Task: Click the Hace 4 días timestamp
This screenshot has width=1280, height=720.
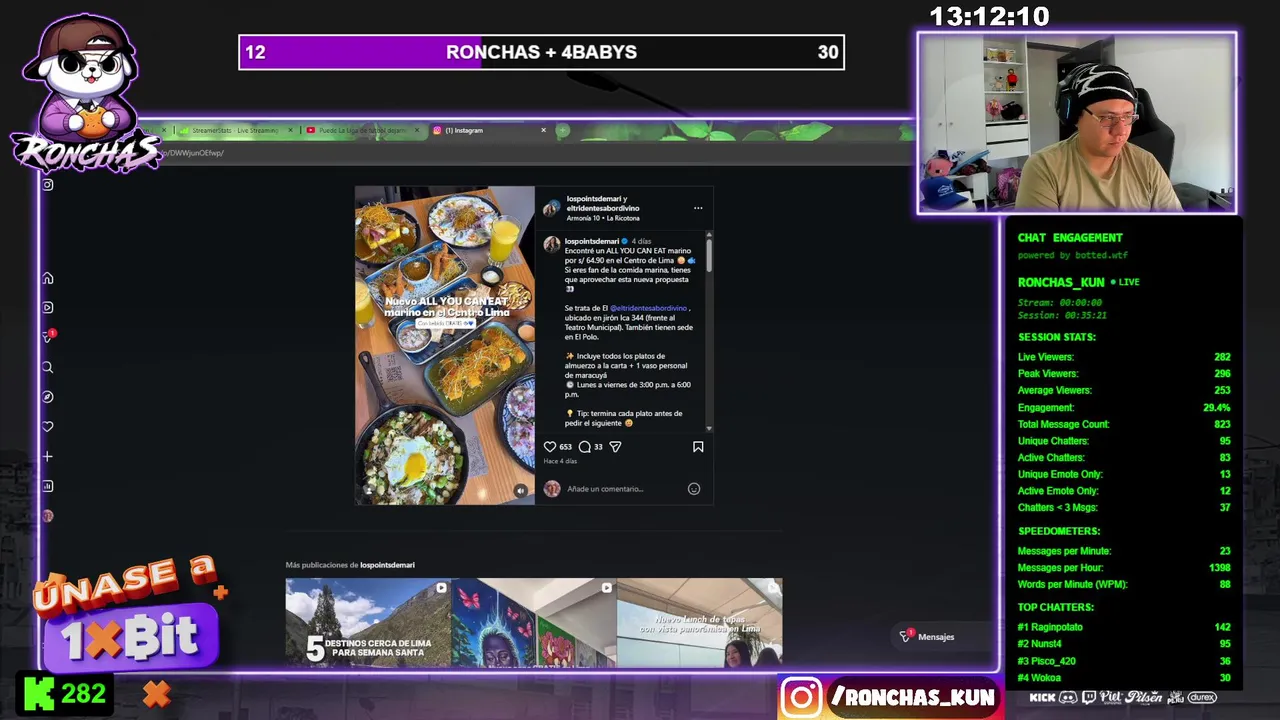Action: click(560, 461)
